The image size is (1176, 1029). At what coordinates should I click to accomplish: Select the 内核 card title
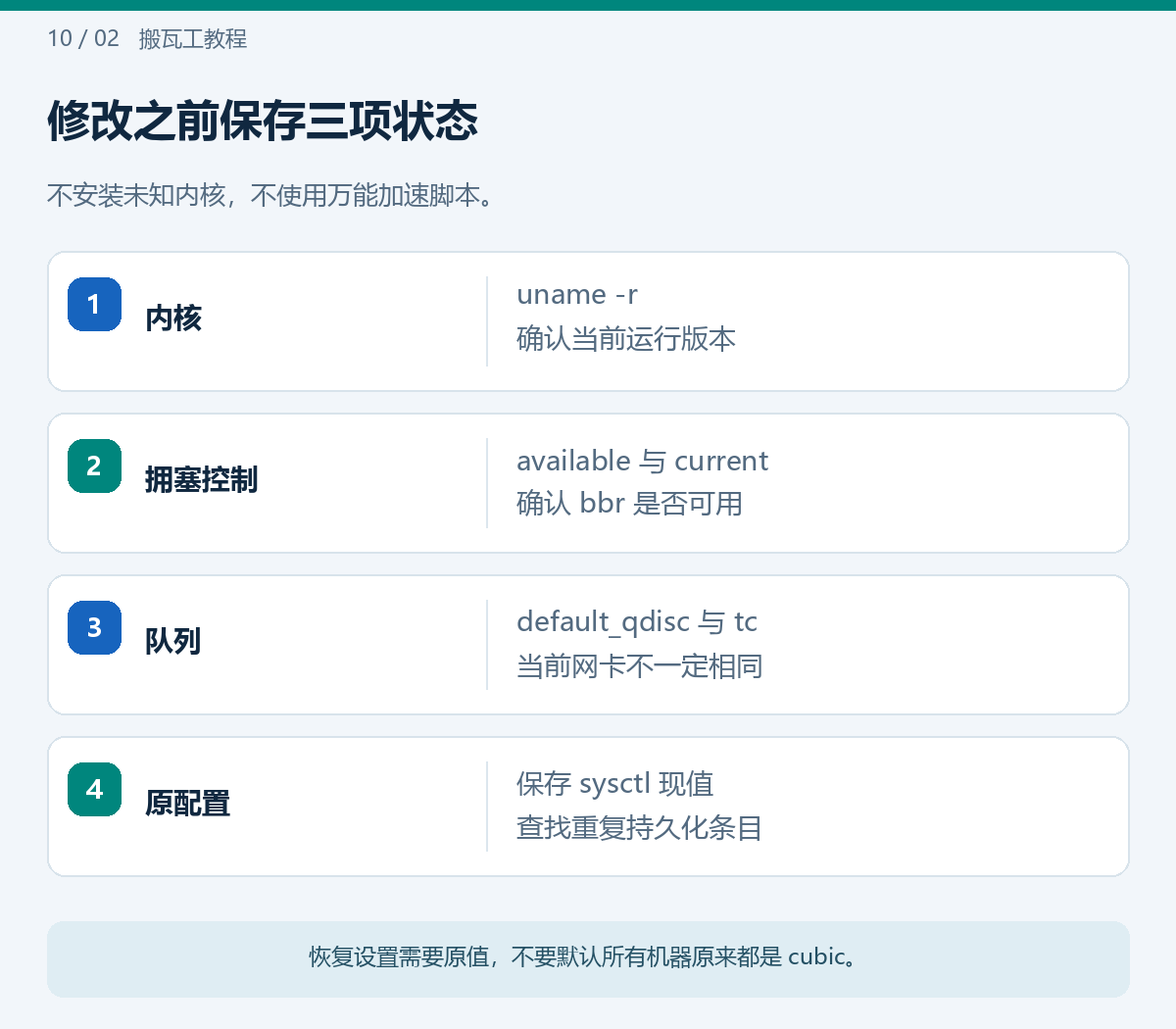[173, 318]
